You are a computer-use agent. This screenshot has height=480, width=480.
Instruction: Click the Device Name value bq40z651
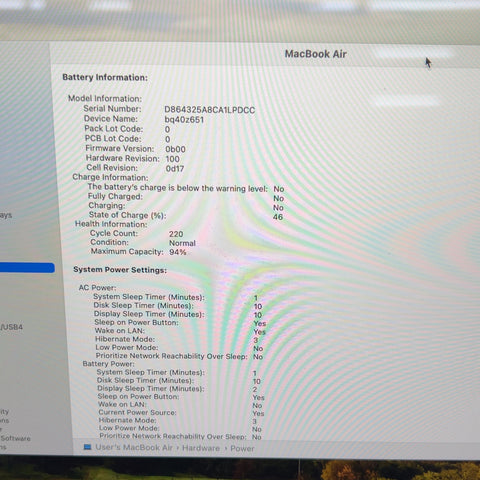tap(184, 120)
